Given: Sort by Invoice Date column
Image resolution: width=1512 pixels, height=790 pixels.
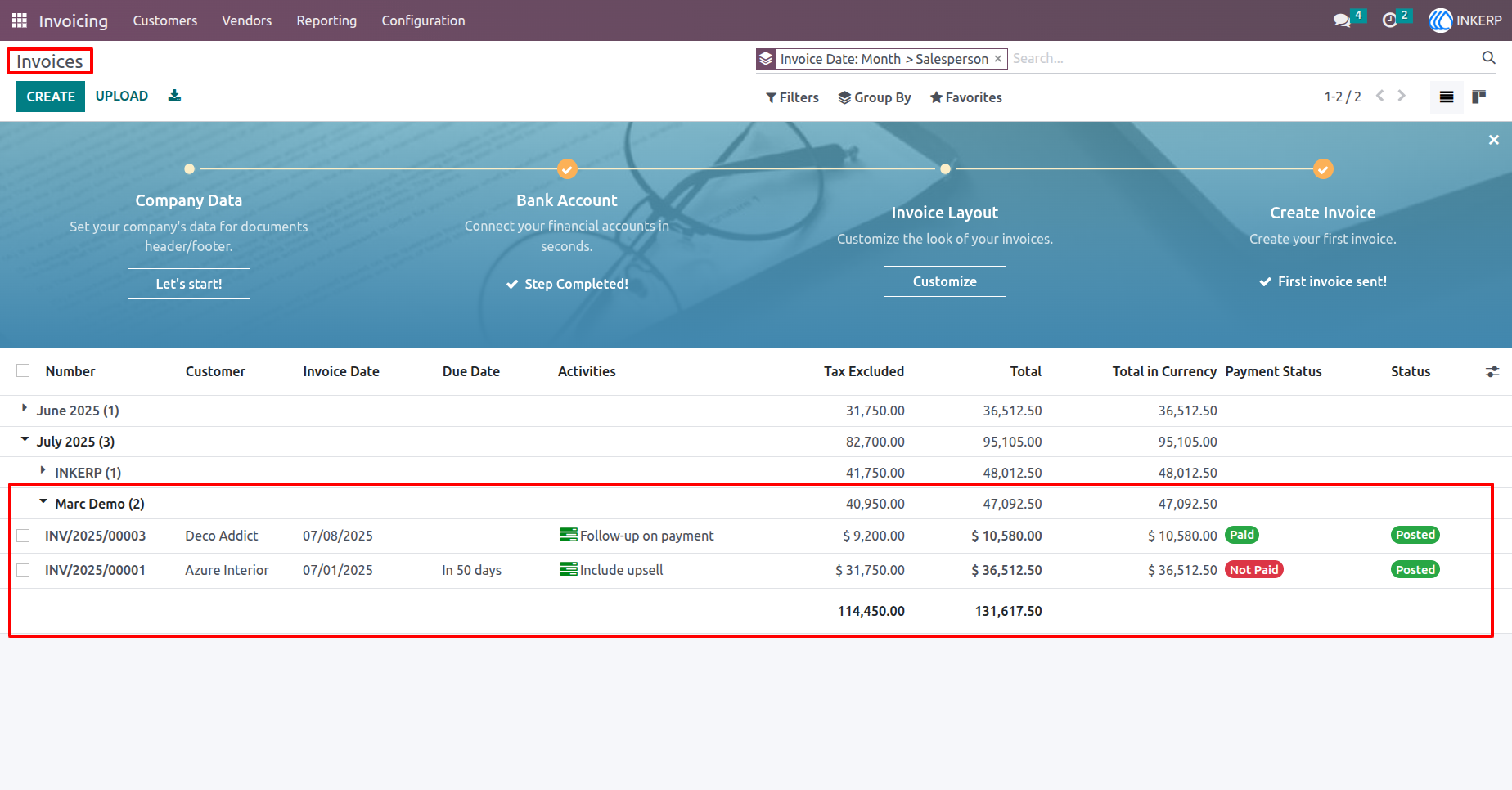Looking at the screenshot, I should coord(341,371).
